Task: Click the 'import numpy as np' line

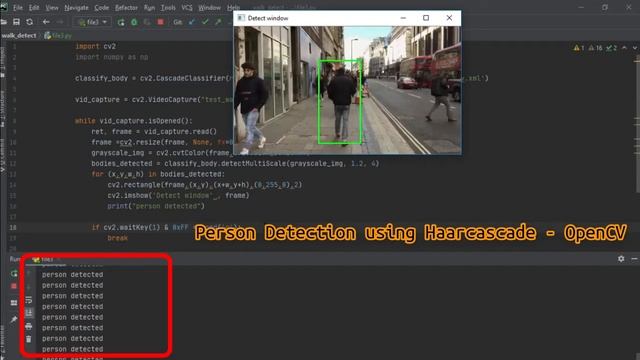Action: click(111, 57)
